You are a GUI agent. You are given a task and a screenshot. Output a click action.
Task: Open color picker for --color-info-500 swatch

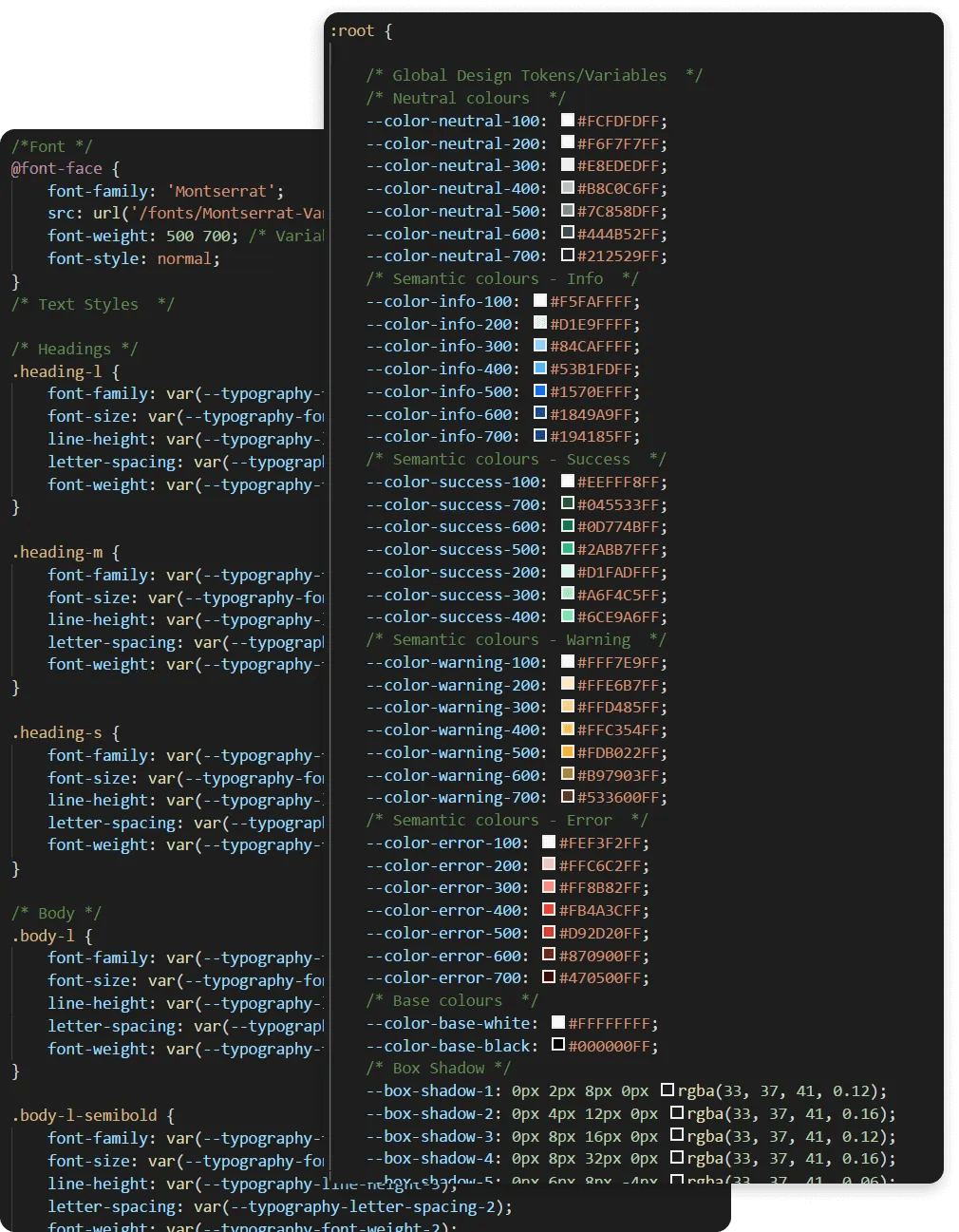pos(540,390)
